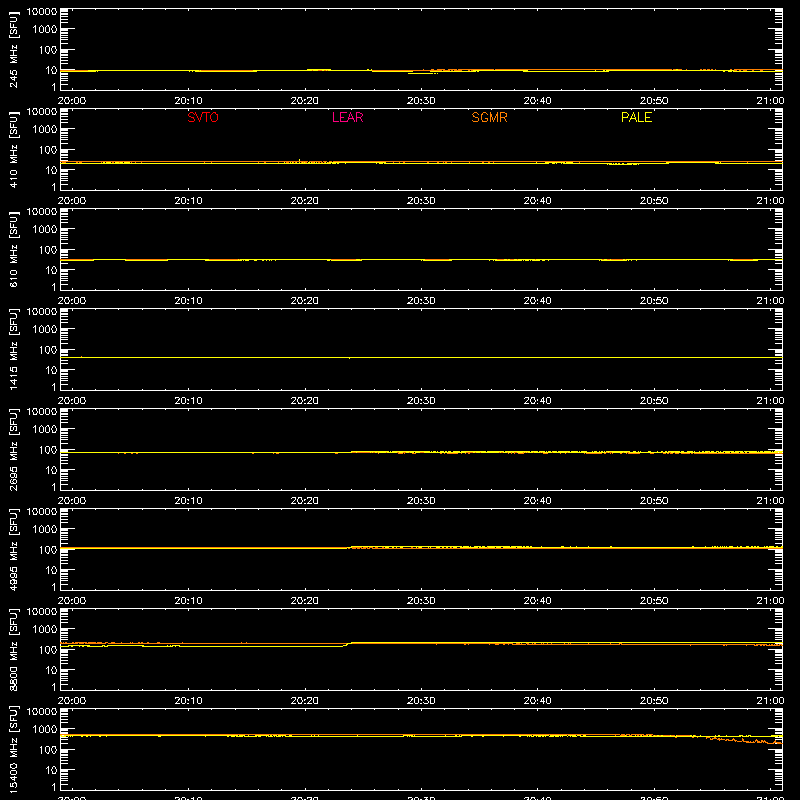Select the 1415 MHz [SFU] axis title

click(14, 349)
